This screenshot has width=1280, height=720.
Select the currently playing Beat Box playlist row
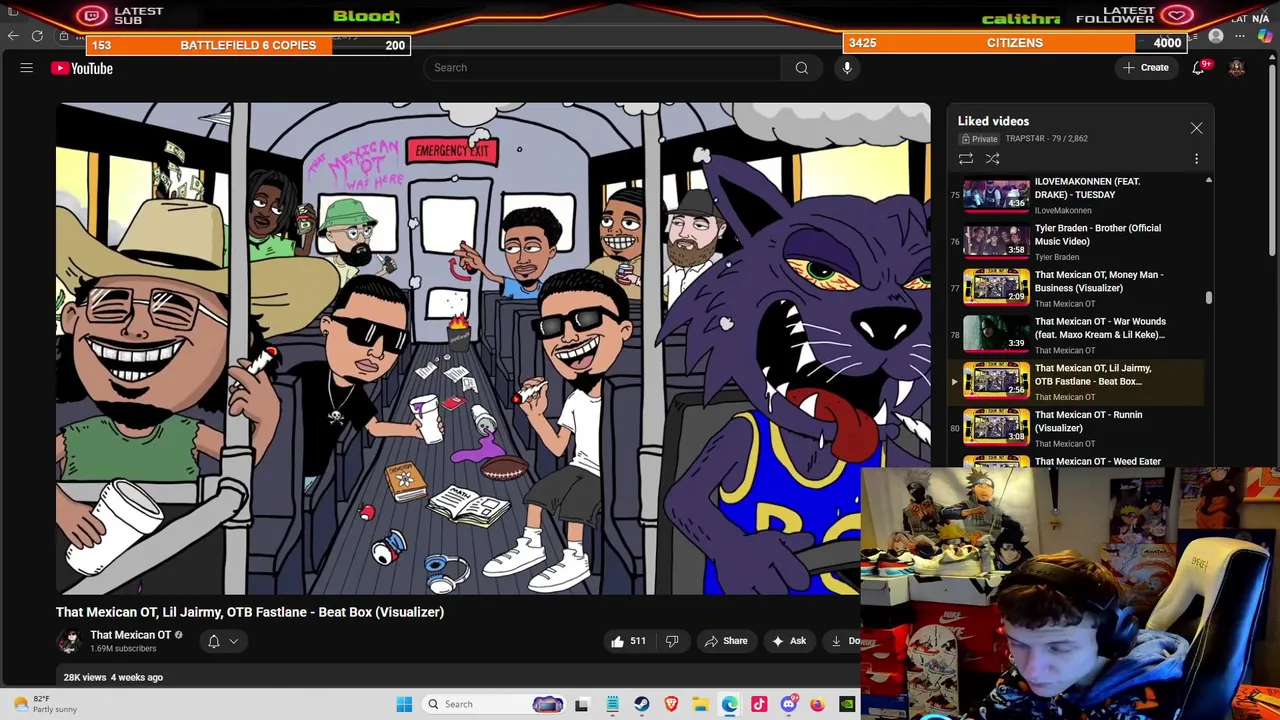point(1075,381)
